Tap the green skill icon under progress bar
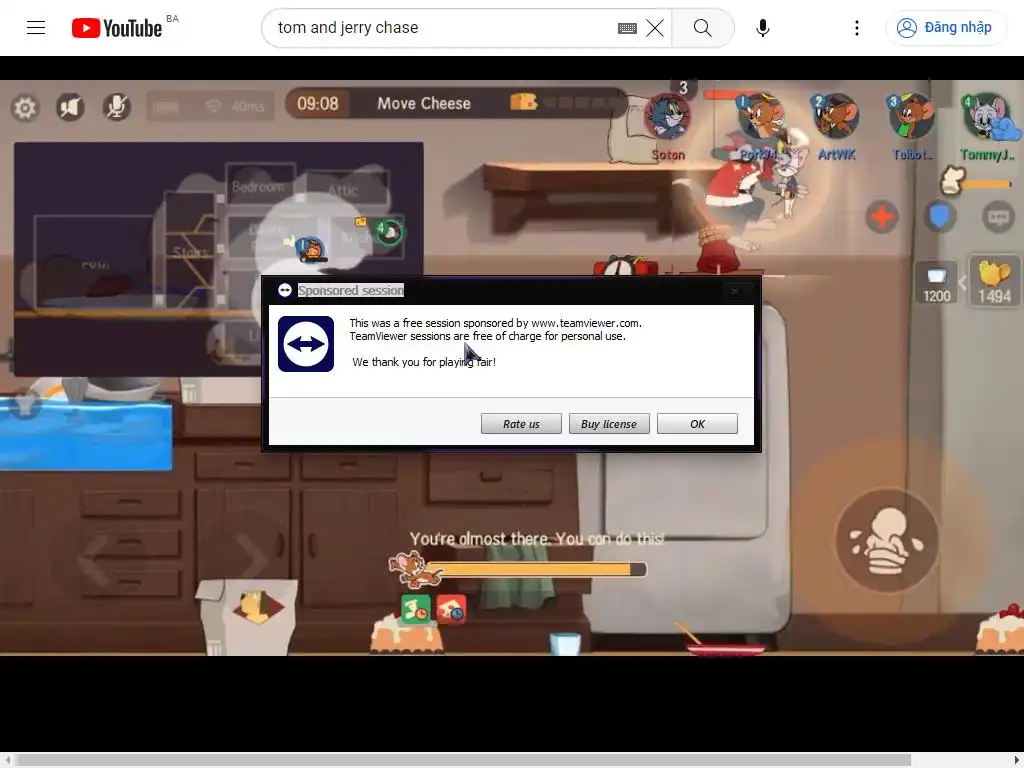 (x=416, y=609)
